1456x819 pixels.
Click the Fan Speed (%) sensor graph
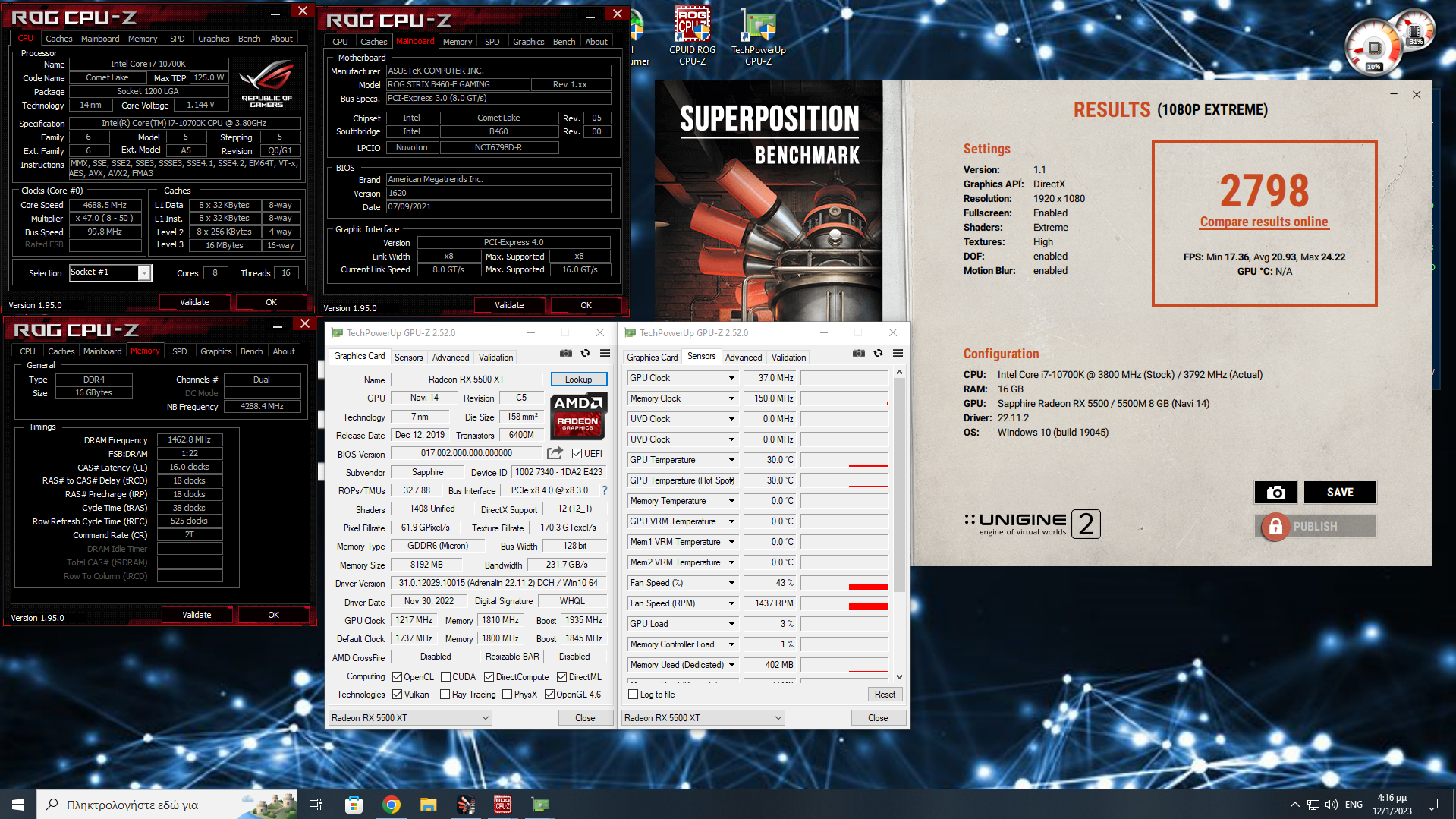pyautogui.click(x=844, y=583)
